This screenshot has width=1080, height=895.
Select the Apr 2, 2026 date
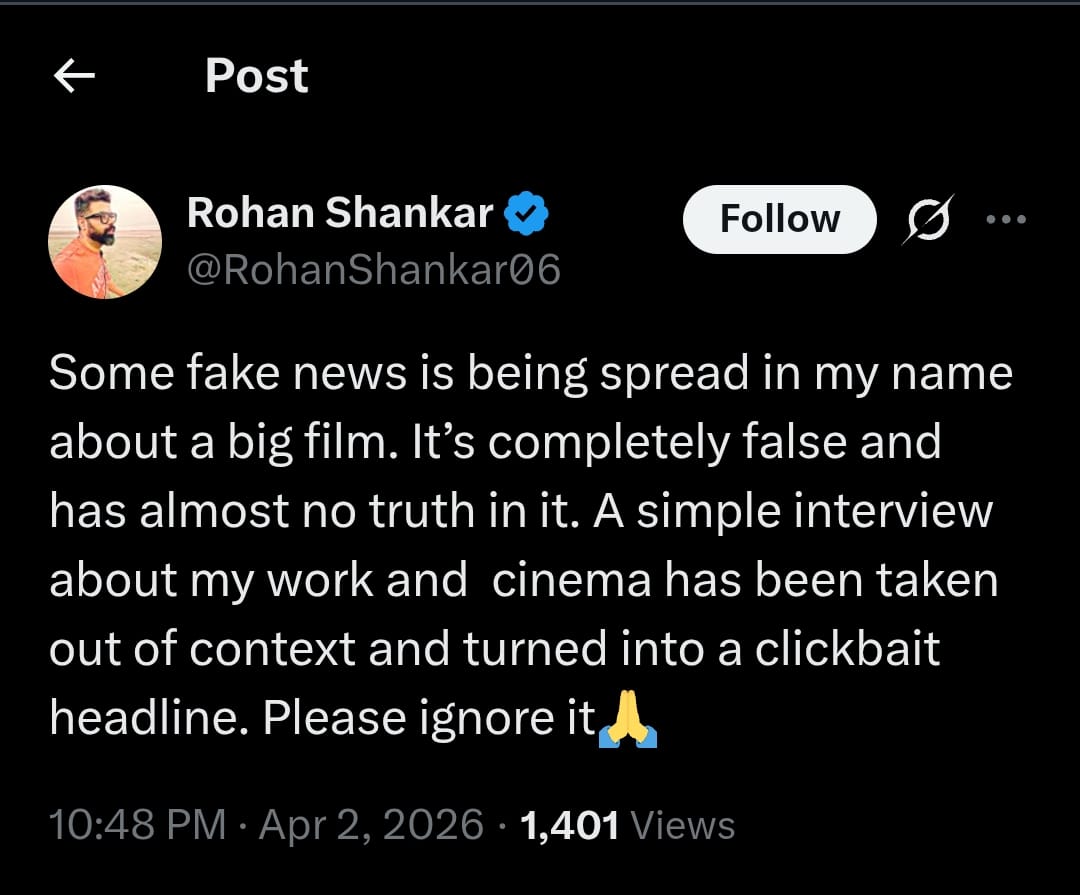coord(371,825)
